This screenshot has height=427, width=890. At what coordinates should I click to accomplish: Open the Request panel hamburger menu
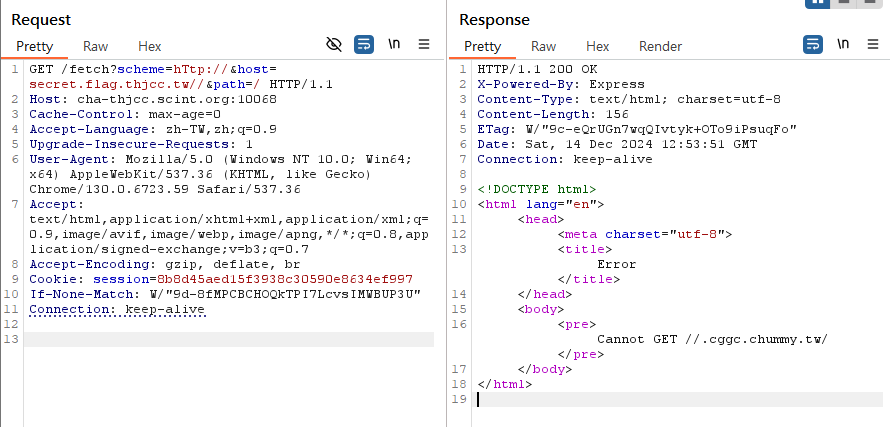[424, 44]
